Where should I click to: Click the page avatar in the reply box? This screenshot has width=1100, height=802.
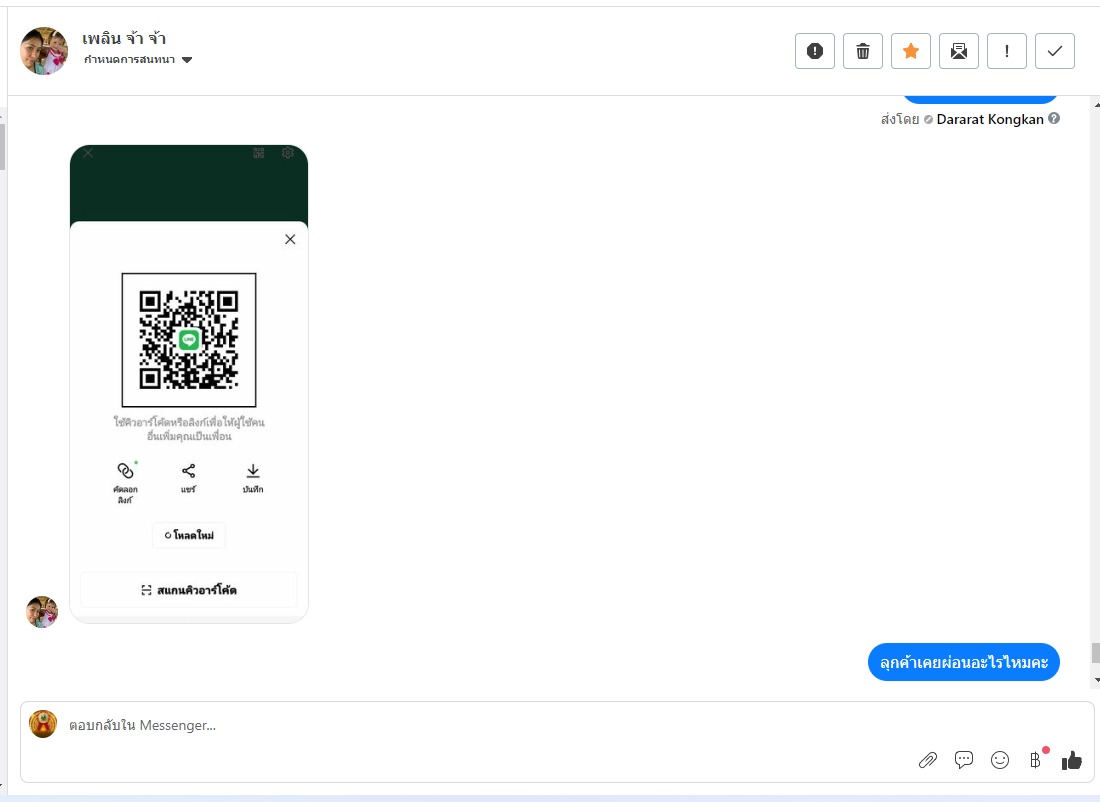click(x=43, y=724)
